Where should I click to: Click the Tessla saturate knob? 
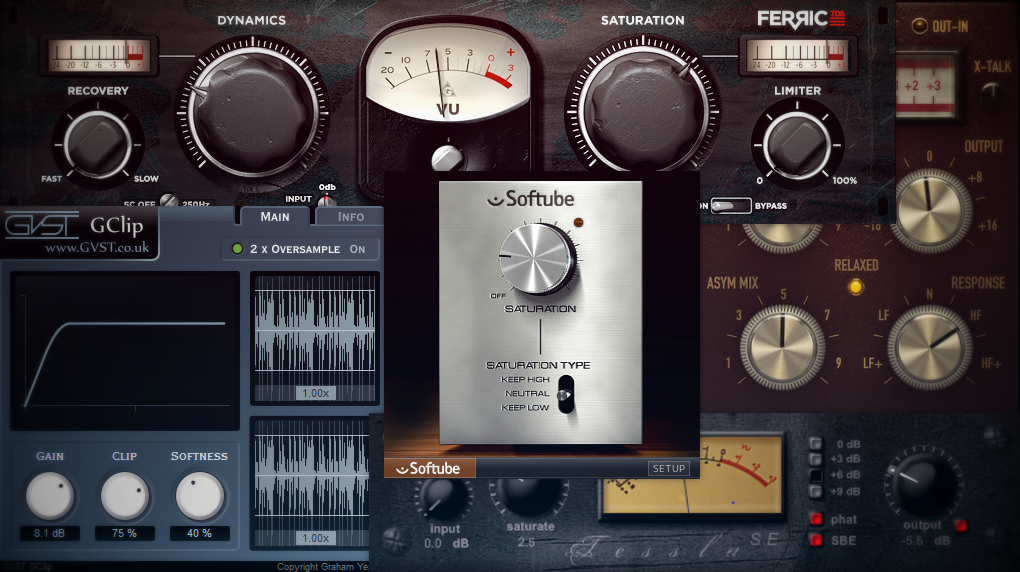pyautogui.click(x=530, y=499)
